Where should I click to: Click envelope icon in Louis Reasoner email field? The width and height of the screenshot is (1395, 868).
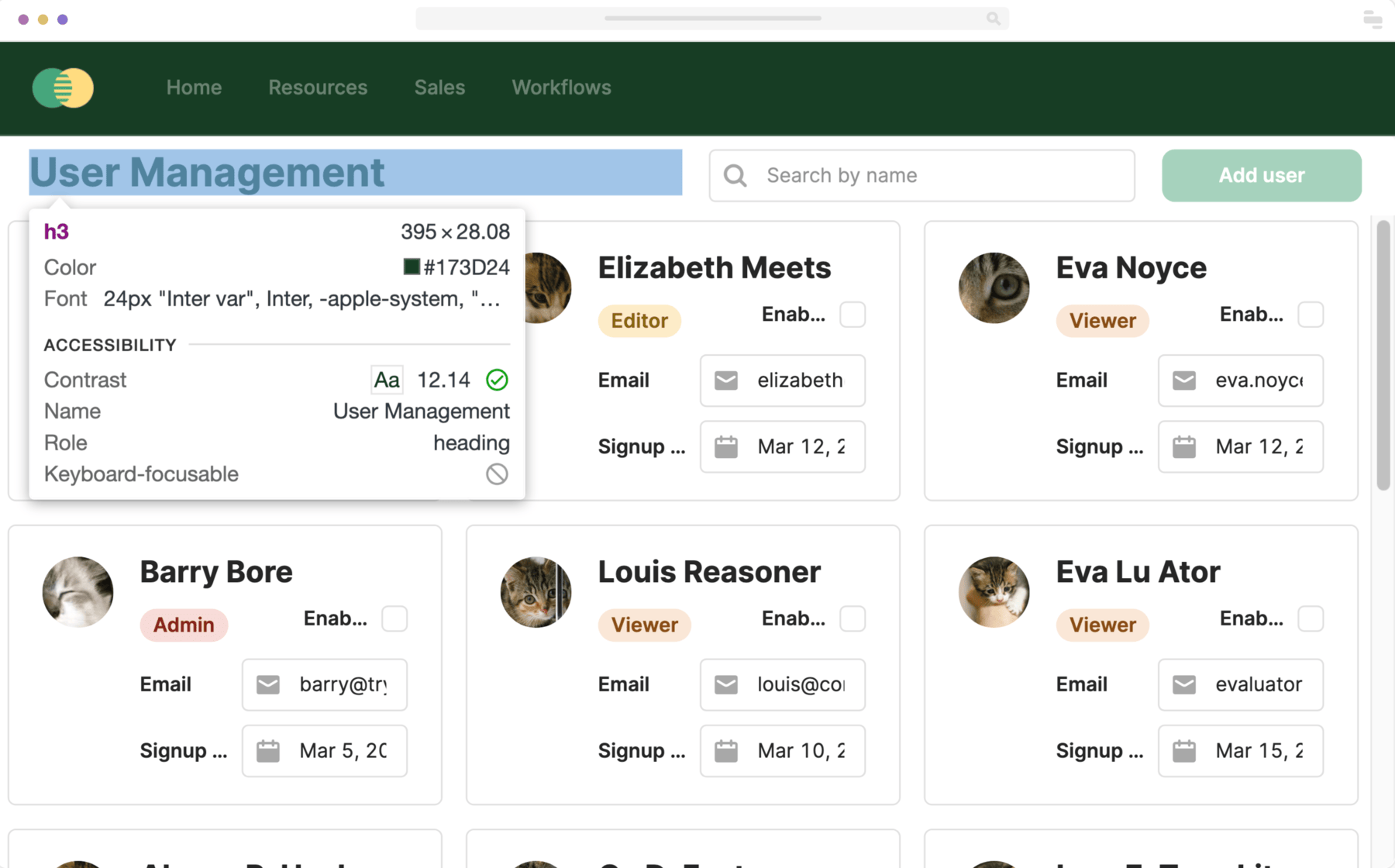point(726,684)
